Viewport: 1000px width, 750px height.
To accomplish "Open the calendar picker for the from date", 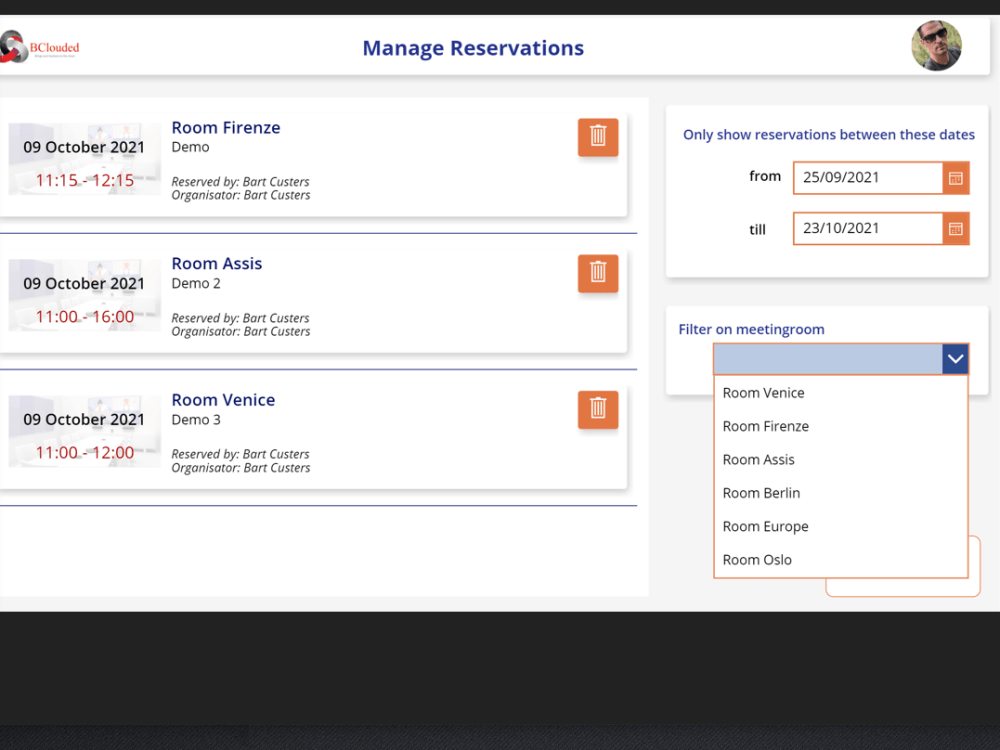I will coord(955,177).
